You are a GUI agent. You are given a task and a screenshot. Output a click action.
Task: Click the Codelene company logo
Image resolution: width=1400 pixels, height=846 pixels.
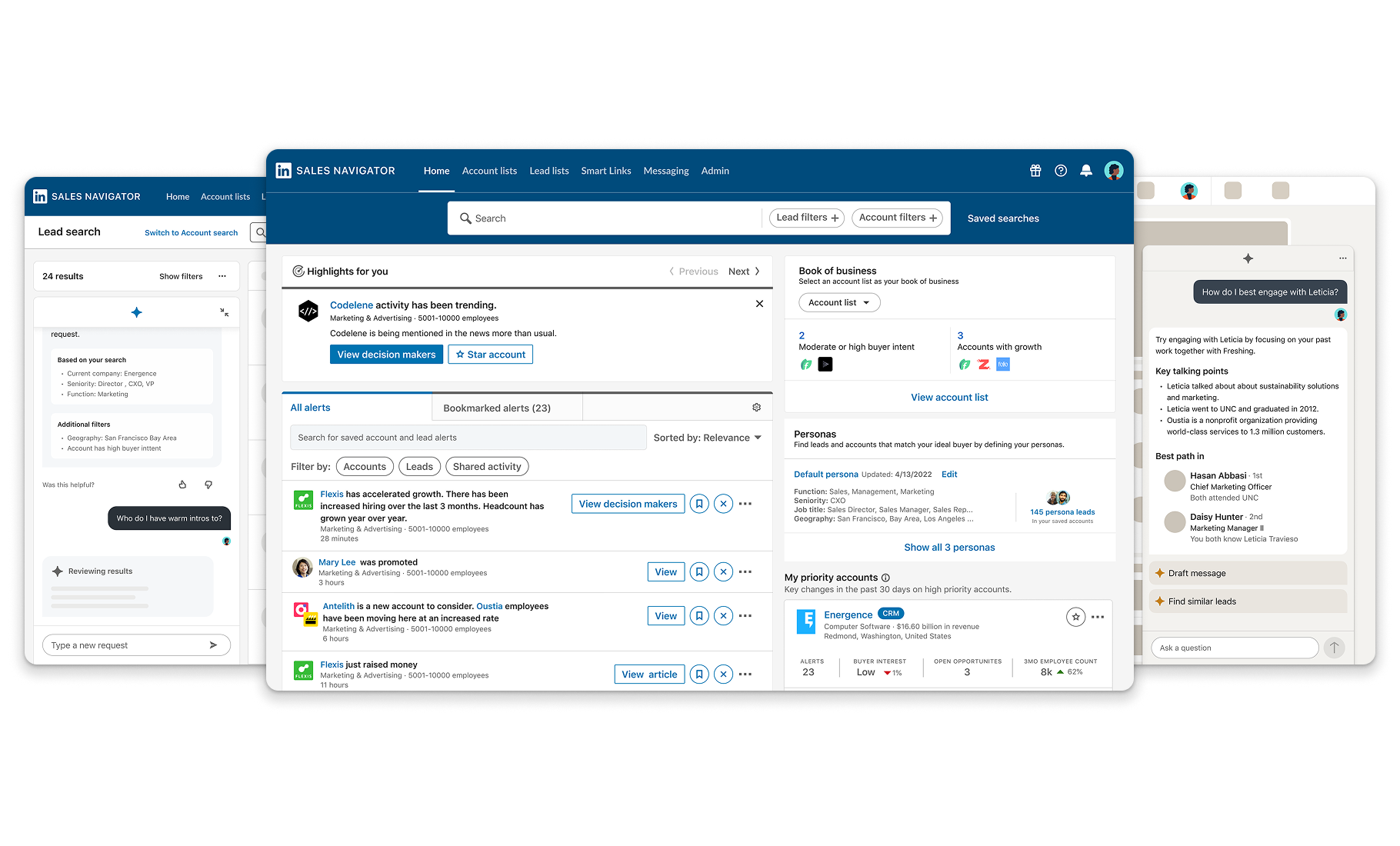point(308,311)
